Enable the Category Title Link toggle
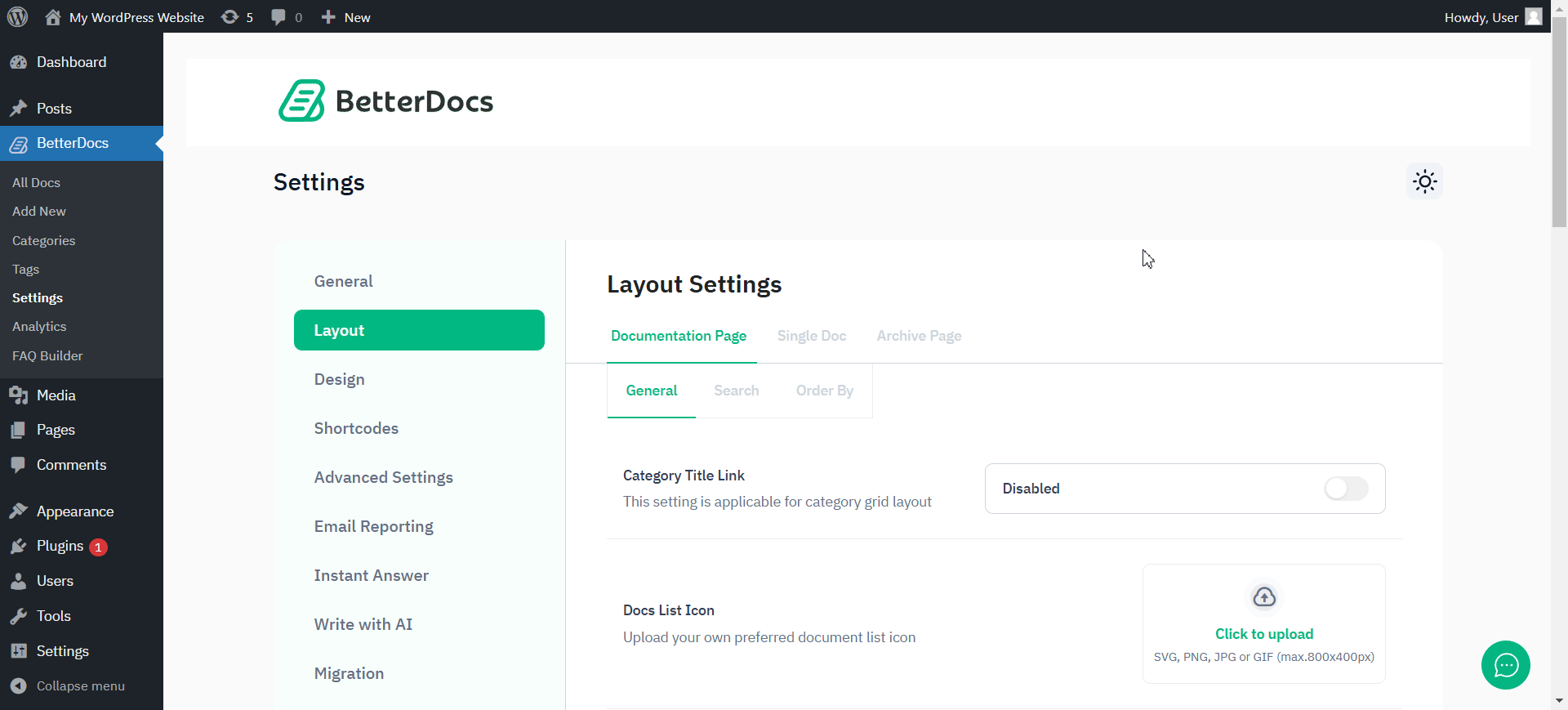This screenshot has width=1568, height=710. [x=1346, y=489]
